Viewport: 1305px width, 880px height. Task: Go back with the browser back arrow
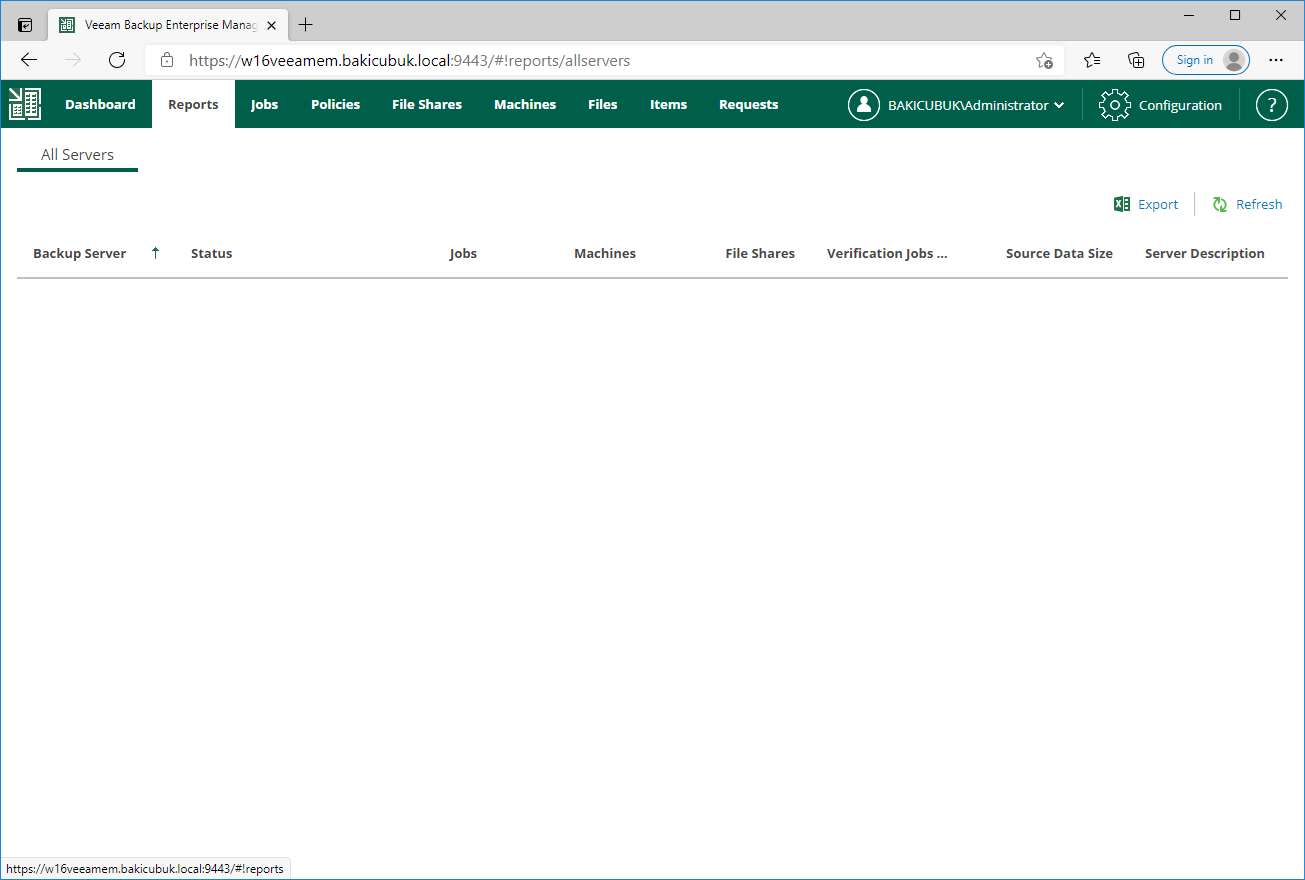29,60
